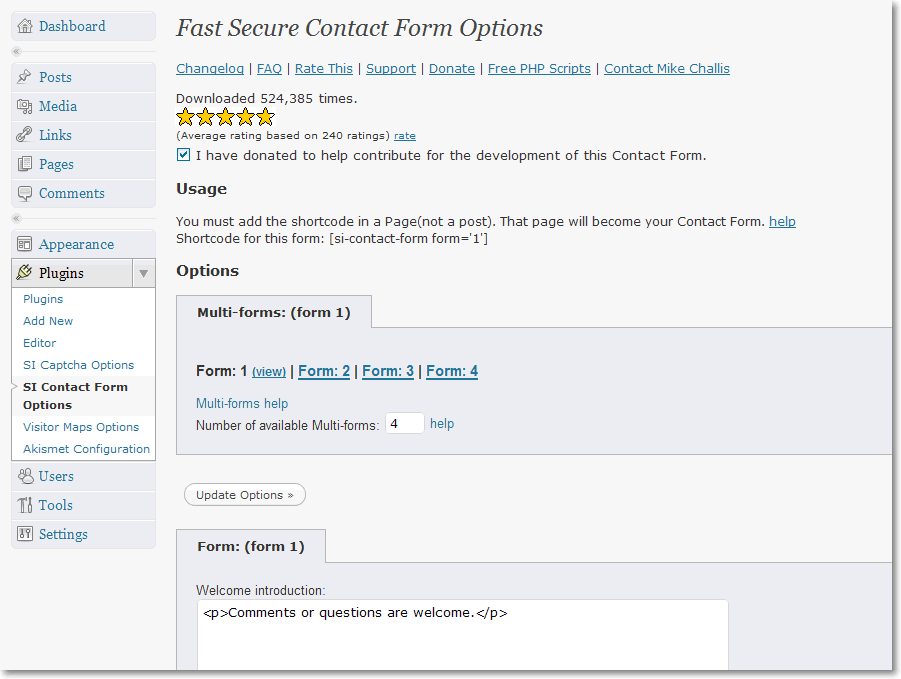Click the Pages icon in sidebar

pyautogui.click(x=25, y=164)
